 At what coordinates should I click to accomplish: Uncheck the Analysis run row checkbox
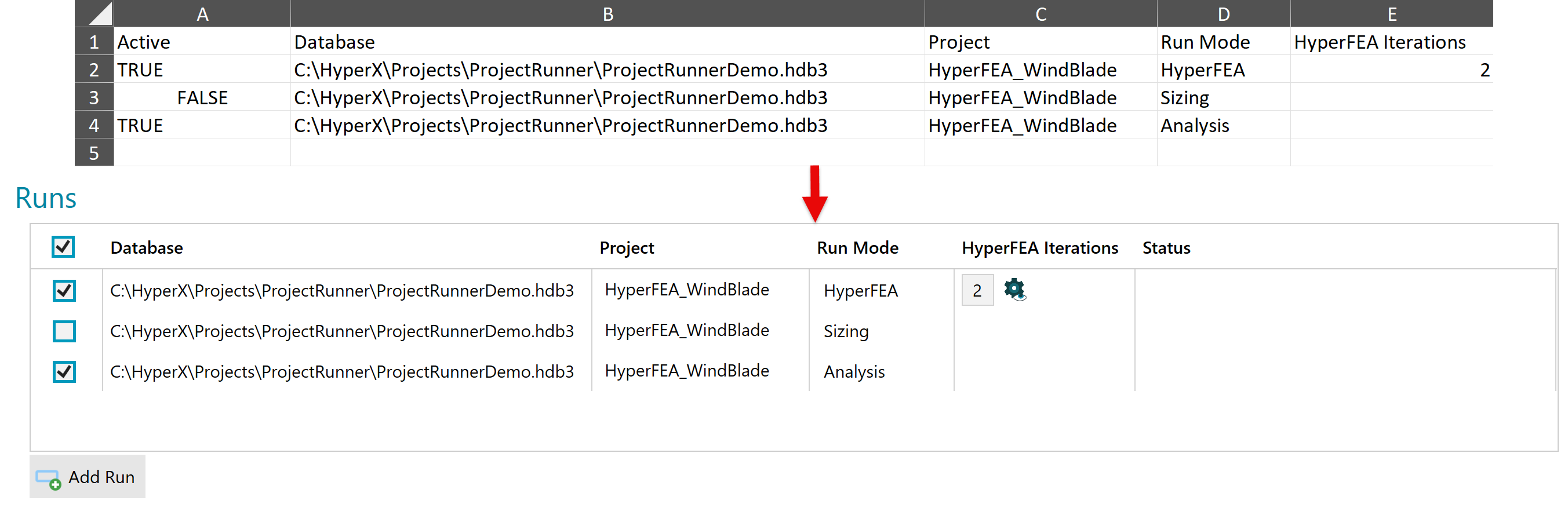pyautogui.click(x=64, y=372)
